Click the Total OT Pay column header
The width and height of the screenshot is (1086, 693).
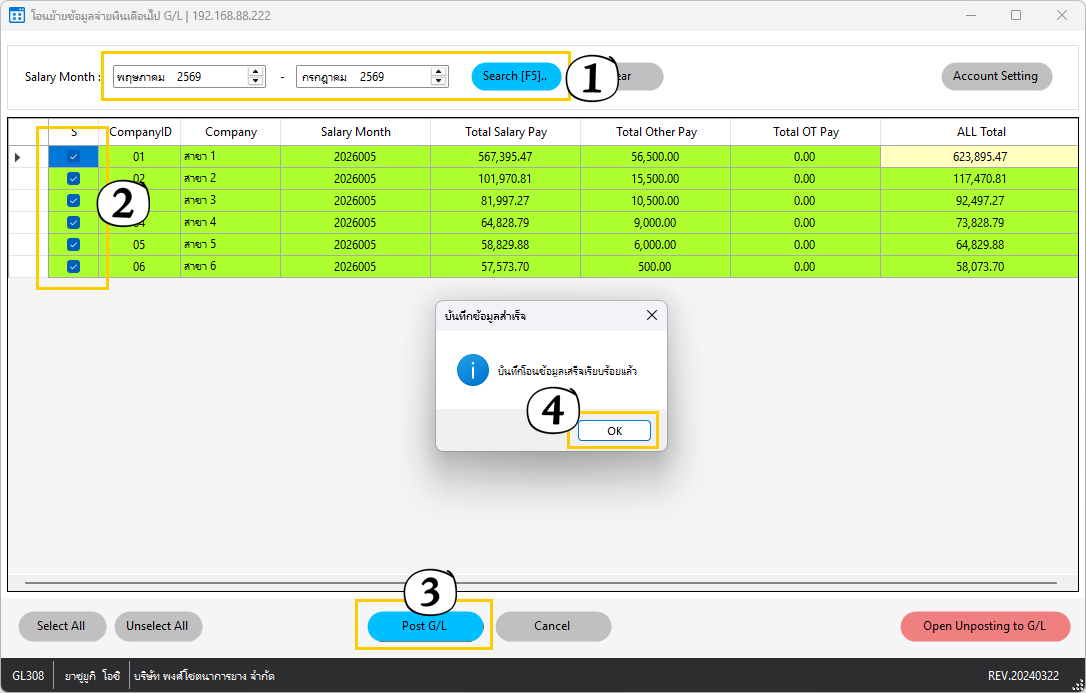(805, 132)
